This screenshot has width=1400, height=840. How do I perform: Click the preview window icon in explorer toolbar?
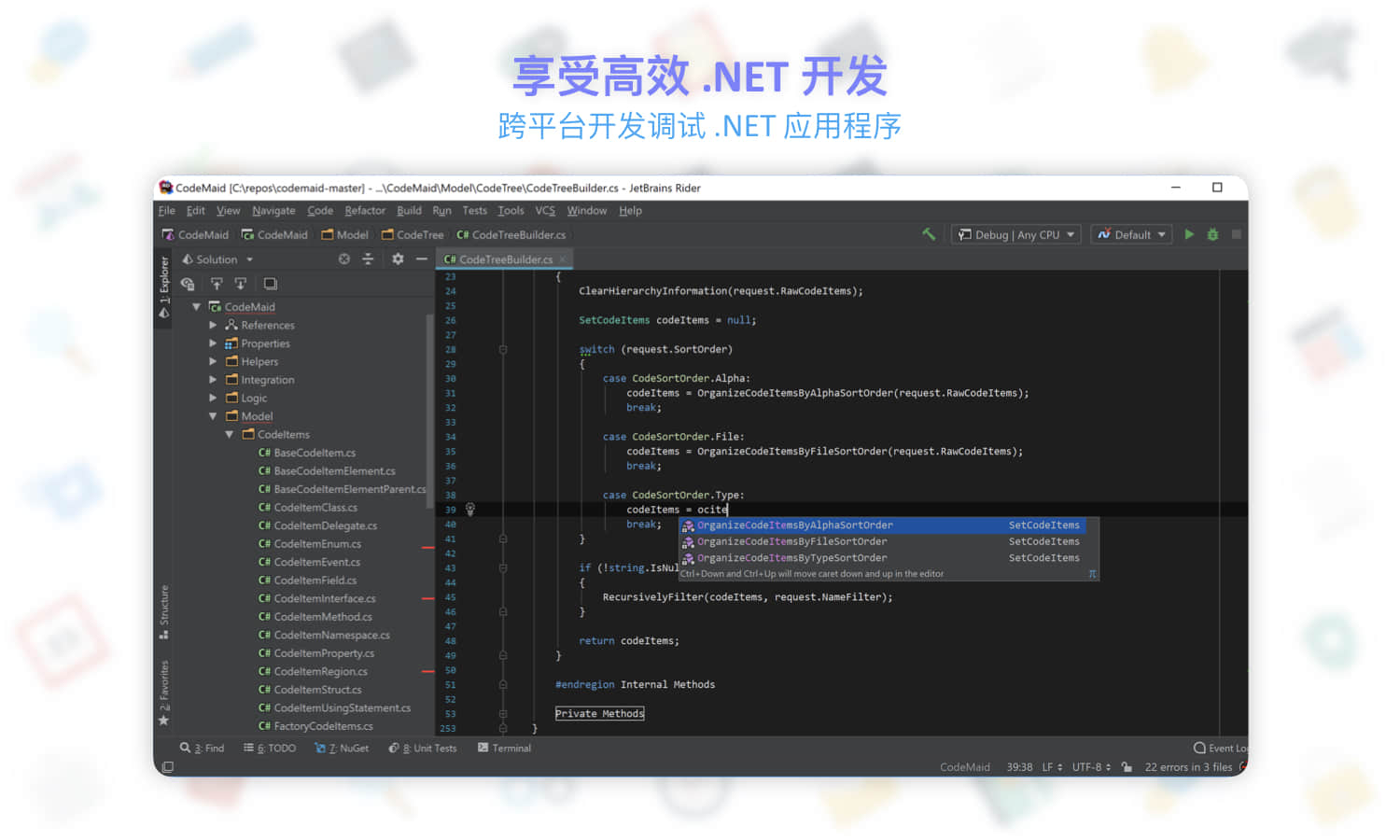pos(271,284)
